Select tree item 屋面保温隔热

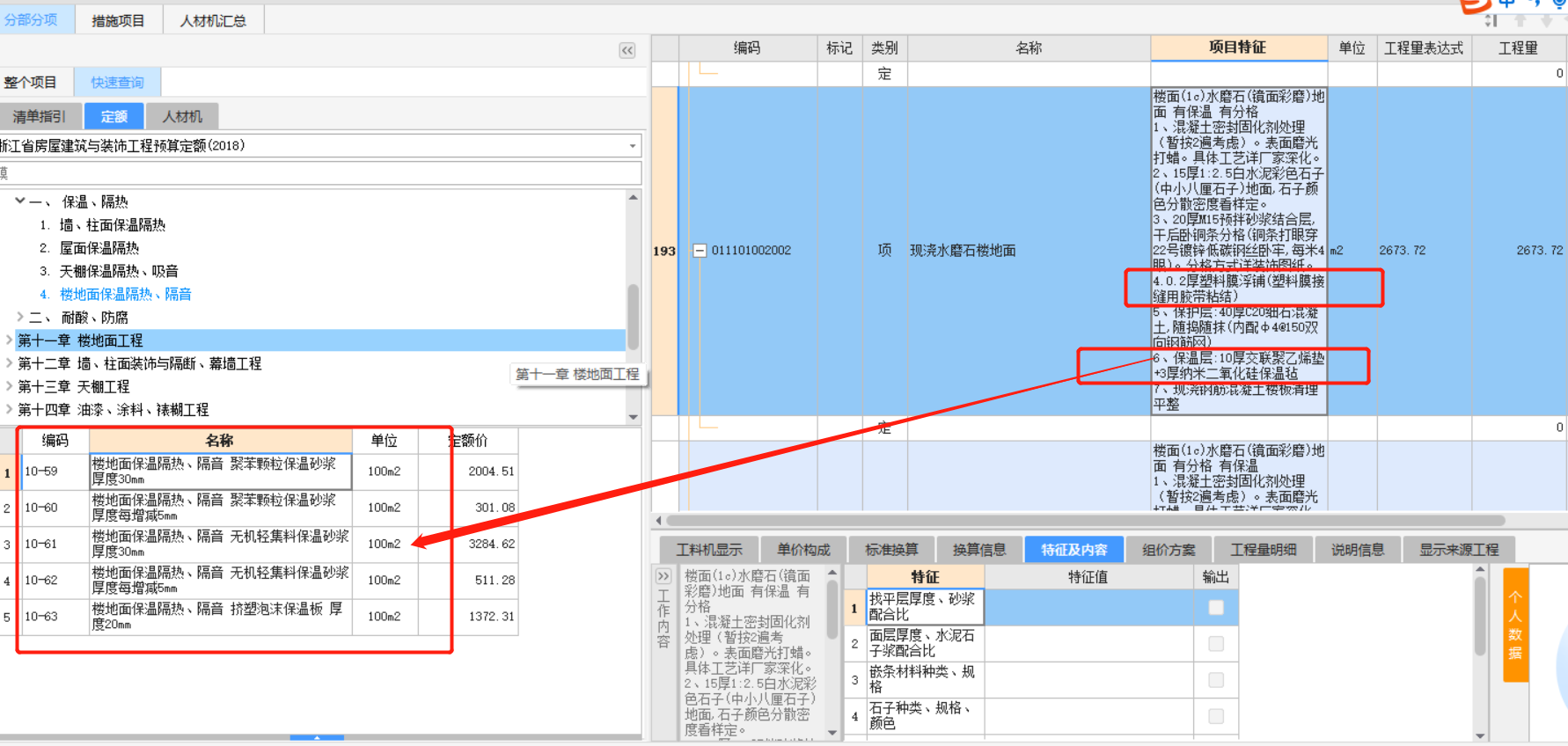[x=99, y=248]
